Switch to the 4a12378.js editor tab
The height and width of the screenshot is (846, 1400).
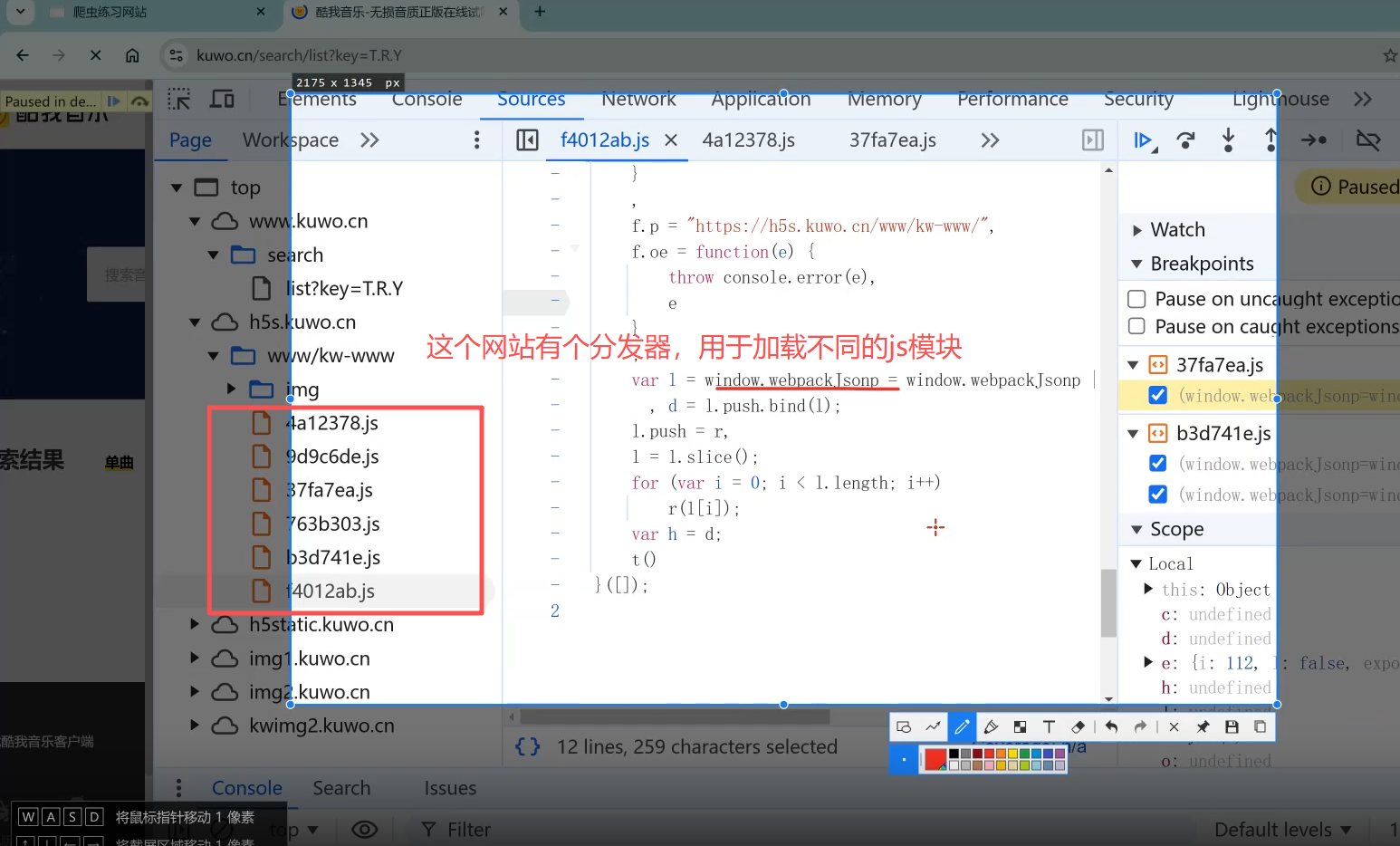click(x=748, y=139)
